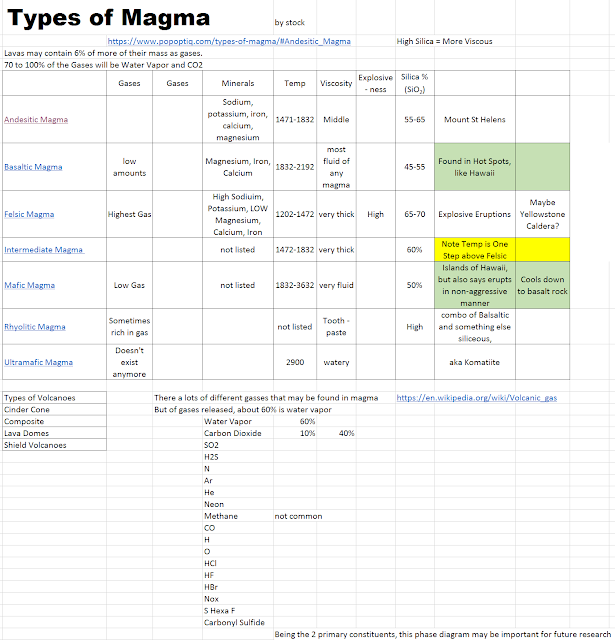615x640 pixels.
Task: Select 'High Silica = More Viscous' cell
Action: click(444, 41)
